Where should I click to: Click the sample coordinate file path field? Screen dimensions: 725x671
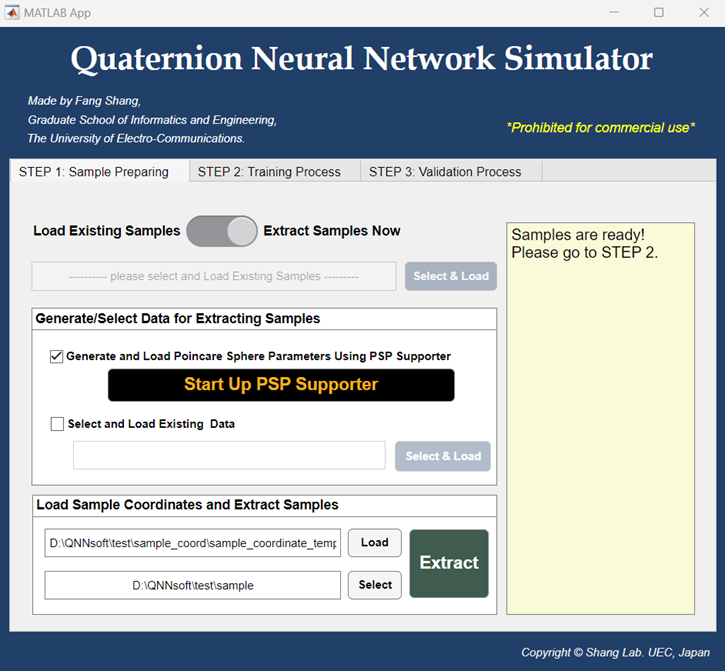[193, 543]
